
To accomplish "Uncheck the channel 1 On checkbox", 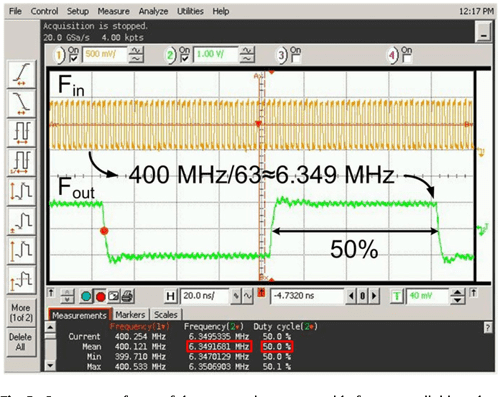I will (x=73, y=59).
